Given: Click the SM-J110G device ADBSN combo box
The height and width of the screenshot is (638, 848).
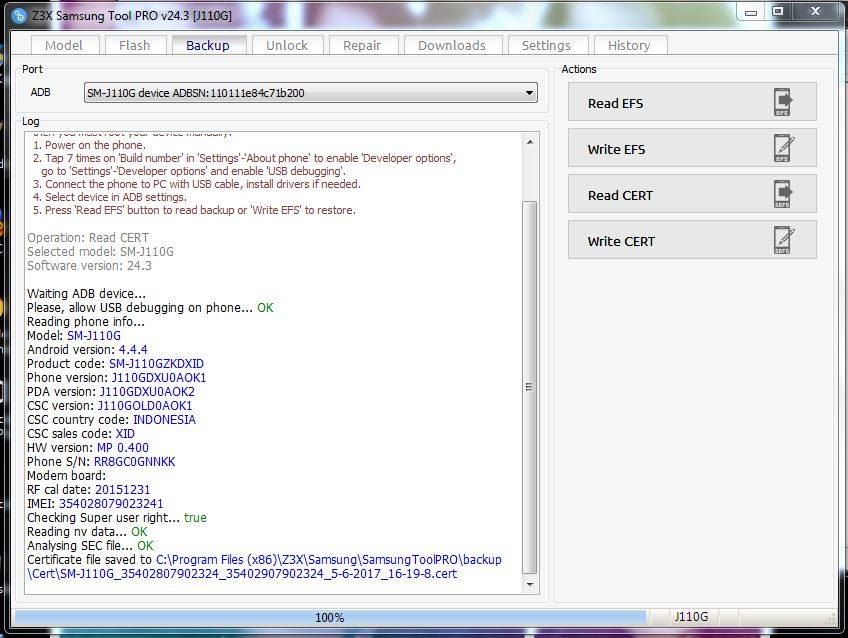Looking at the screenshot, I should click(310, 93).
